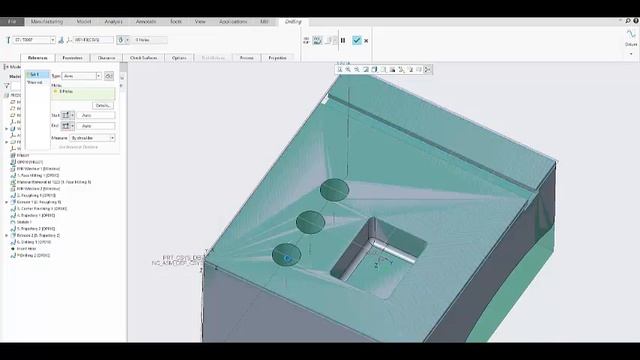Open View Manager icon in graphics toolbar

[x=392, y=69]
